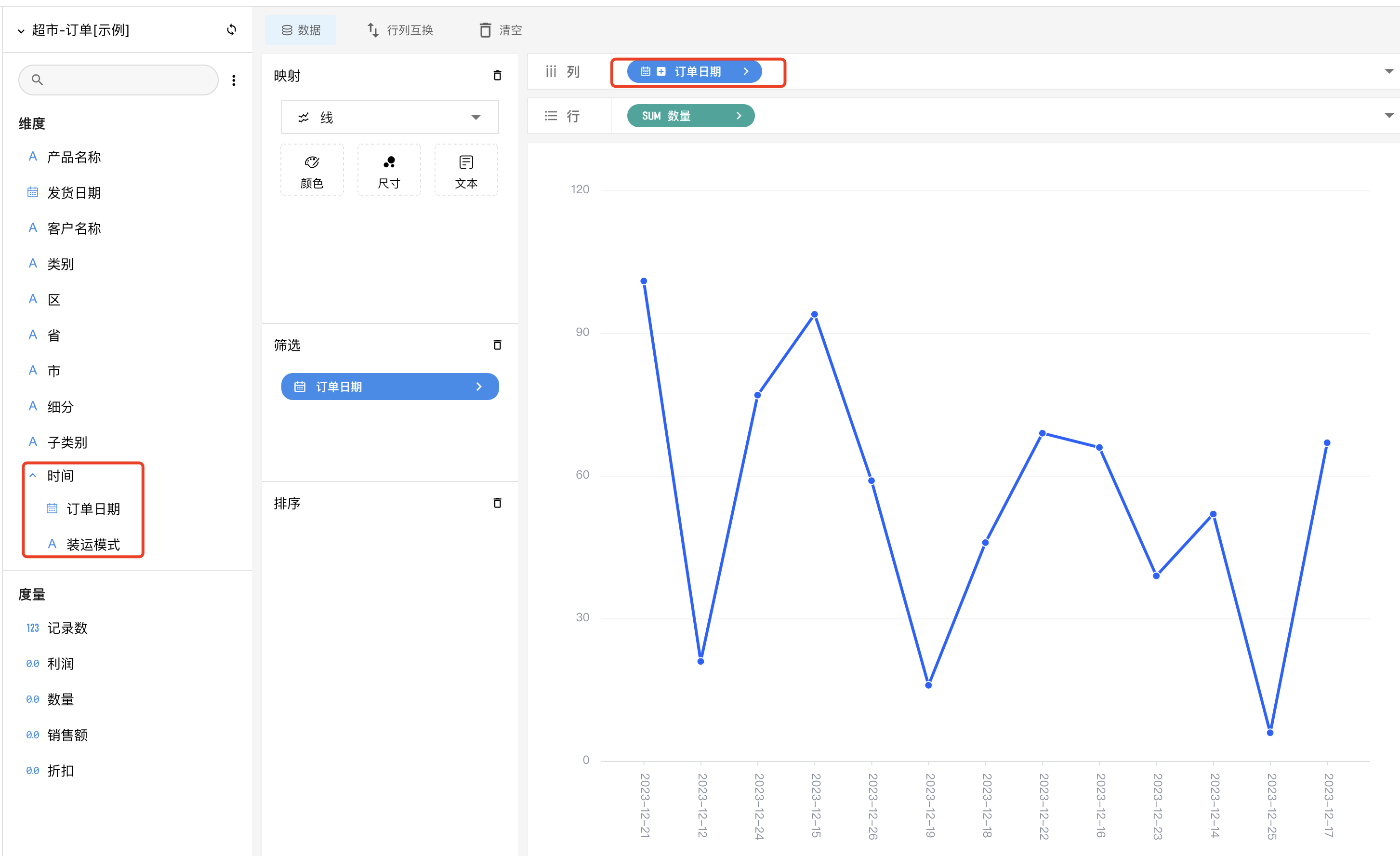This screenshot has width=1400, height=856.
Task: Click the refresh dataset icon
Action: pyautogui.click(x=231, y=29)
